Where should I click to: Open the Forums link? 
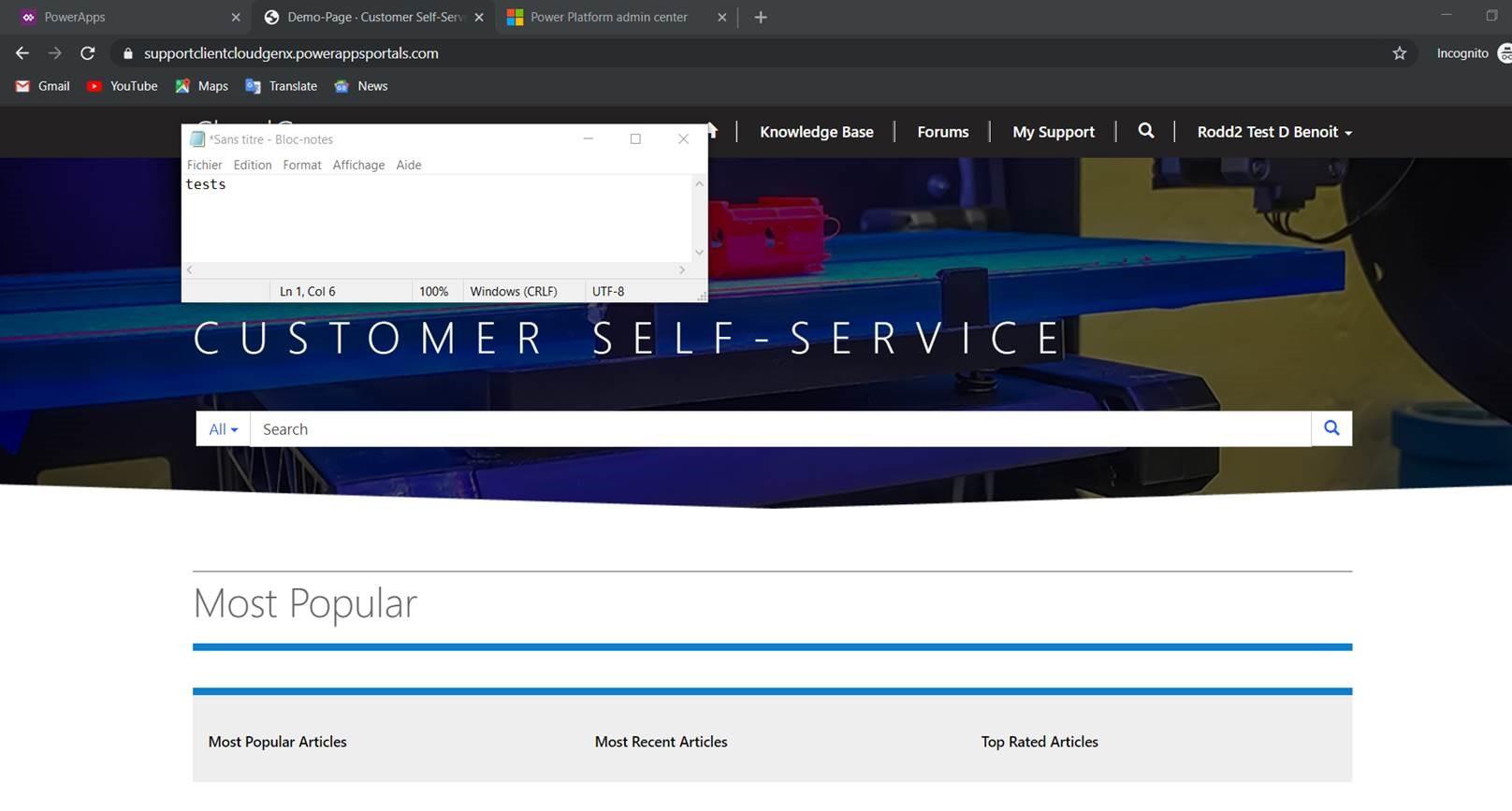pos(942,132)
